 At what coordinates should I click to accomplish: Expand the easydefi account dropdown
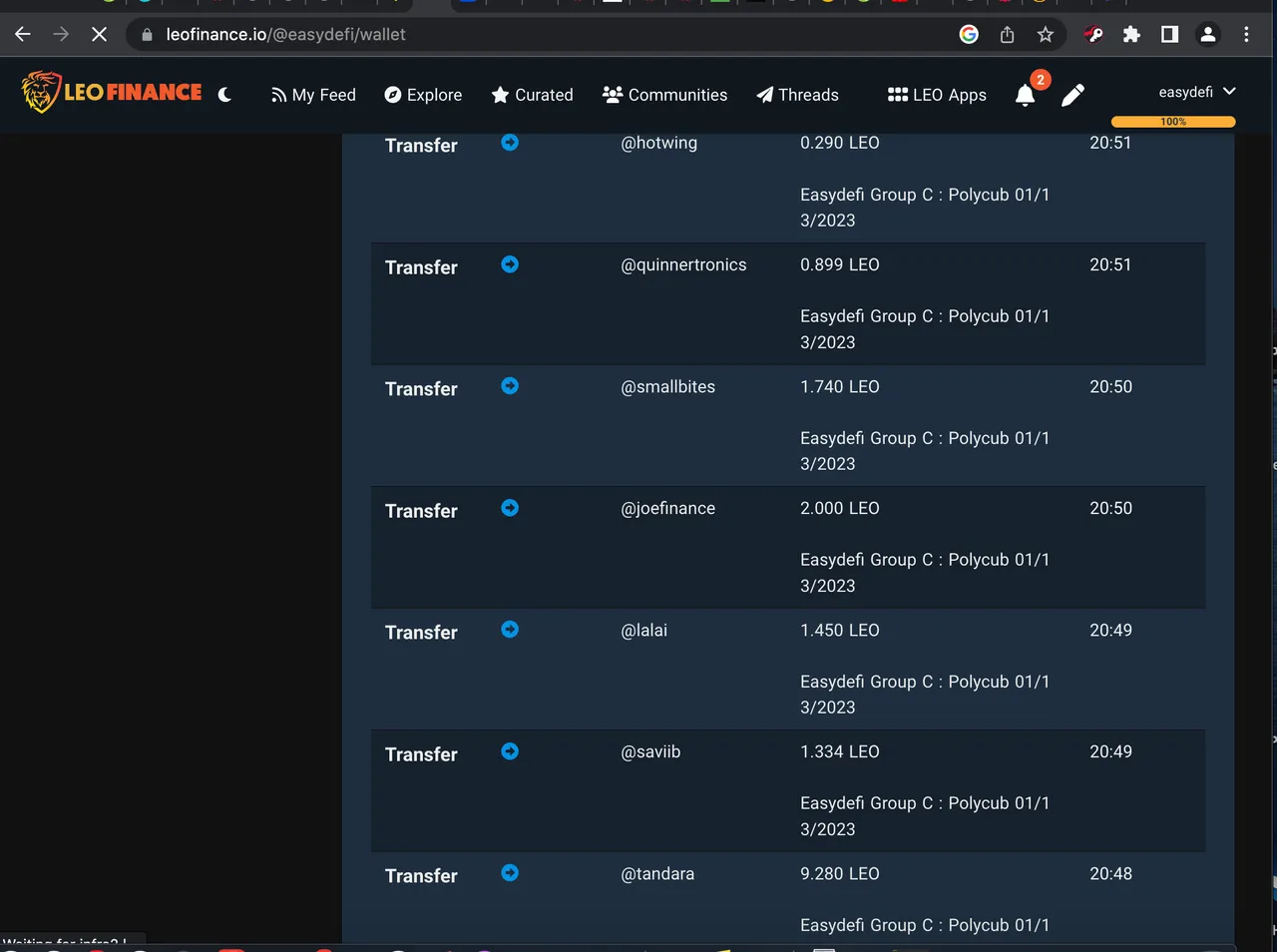[x=1196, y=92]
